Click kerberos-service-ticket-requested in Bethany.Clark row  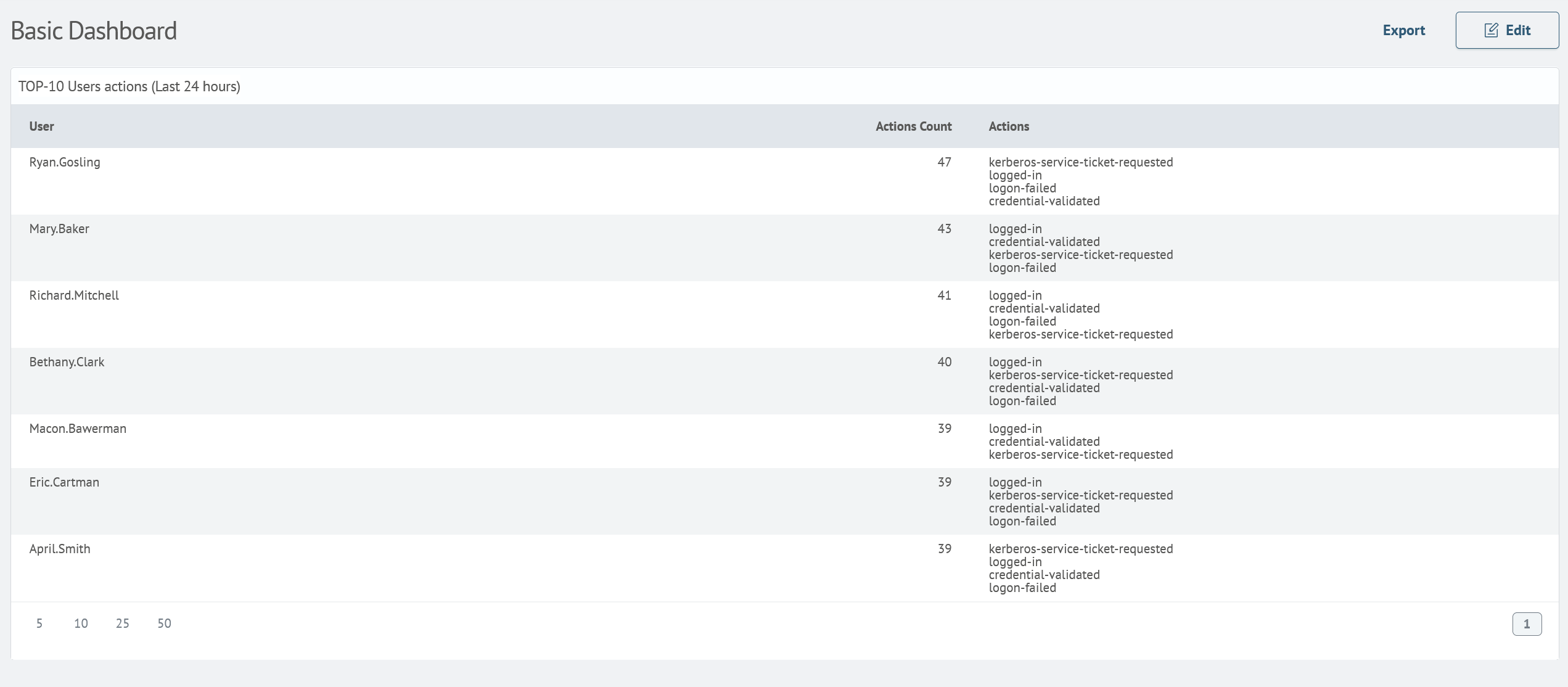[x=1081, y=375]
